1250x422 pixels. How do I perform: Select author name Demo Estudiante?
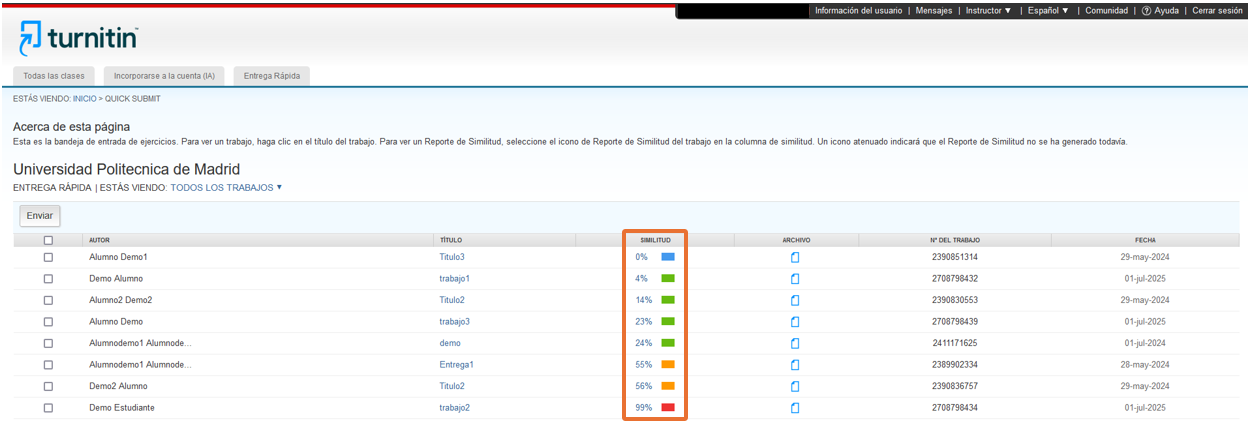[x=122, y=408]
